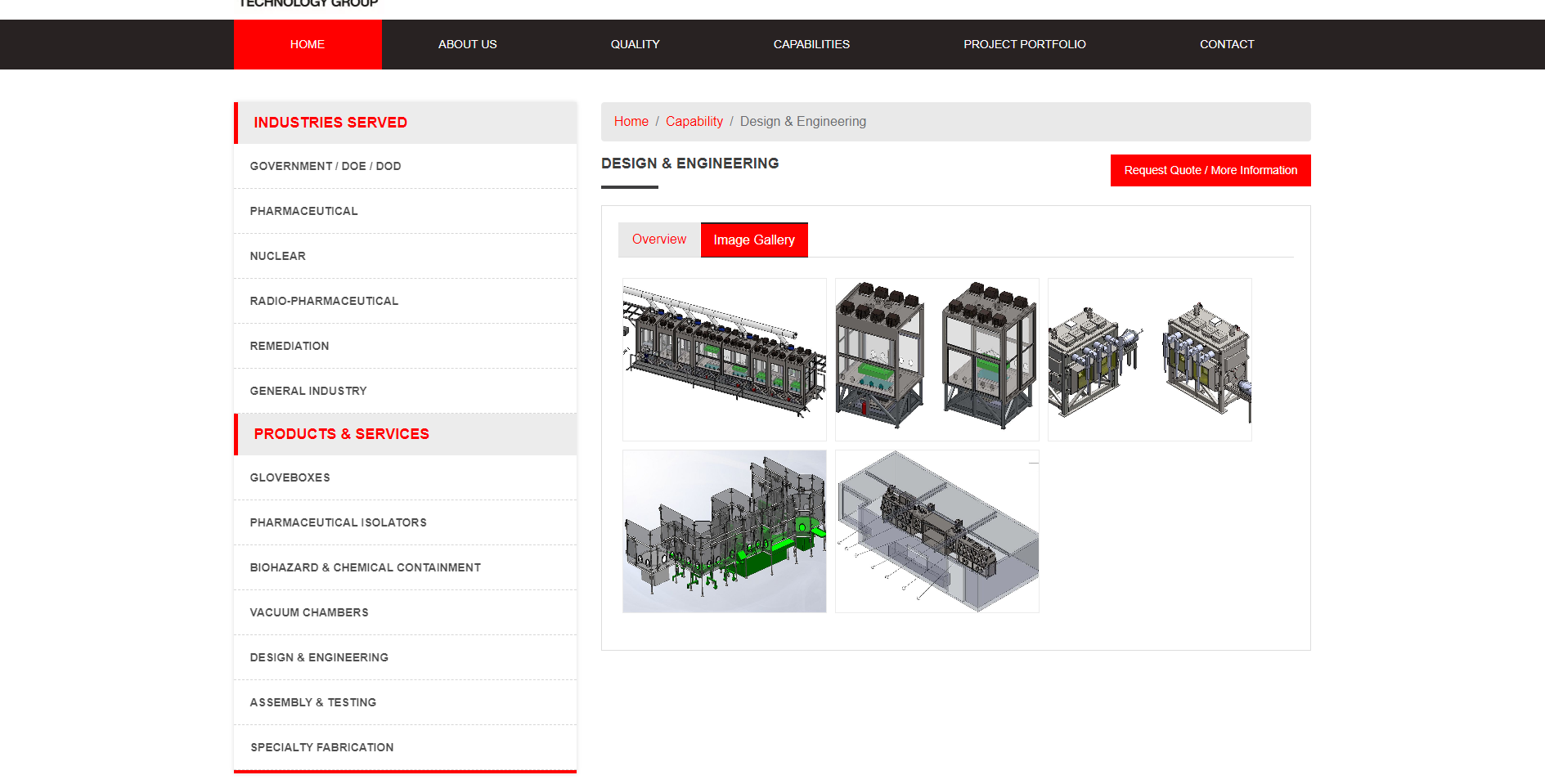1545x784 pixels.
Task: Open the CAPABILITIES navigation item
Action: coord(811,44)
